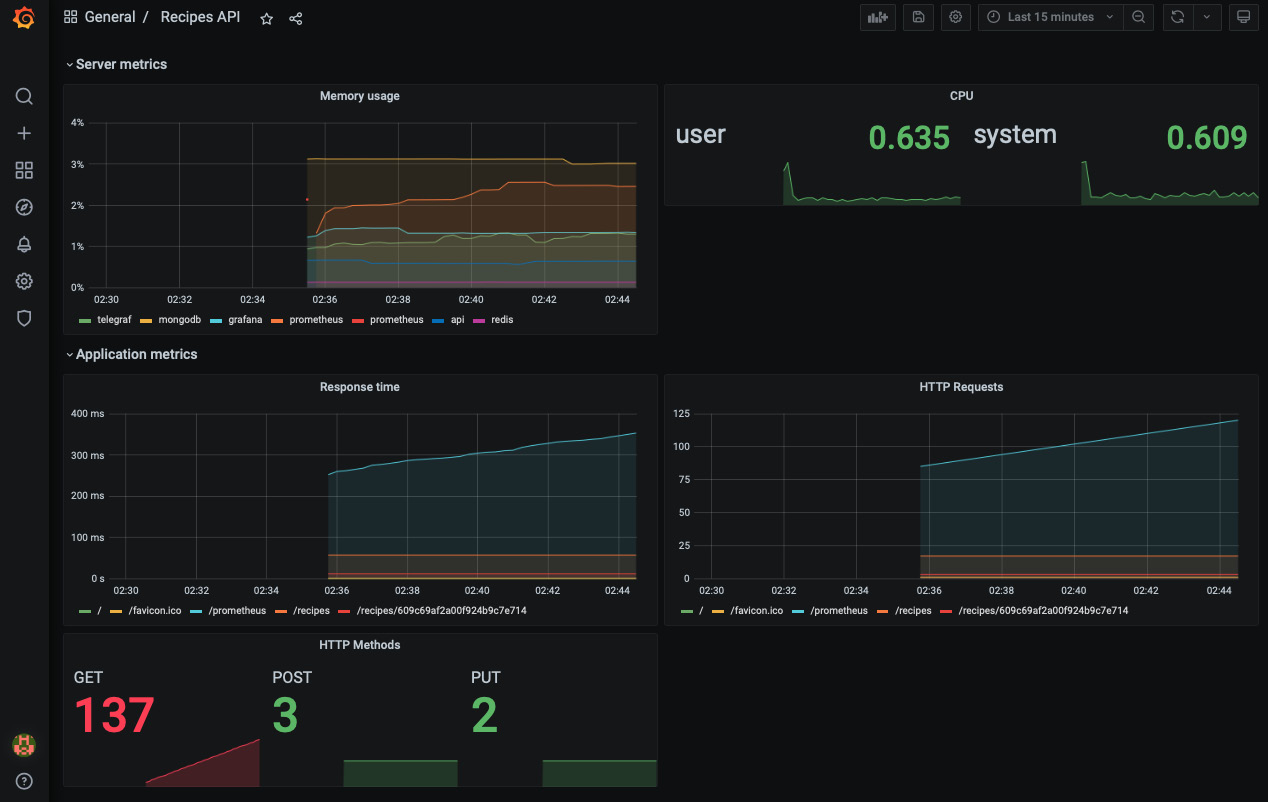Image resolution: width=1268 pixels, height=802 pixels.
Task: Toggle /favicon.ico series in HTTP Requests legend
Action: tap(756, 610)
